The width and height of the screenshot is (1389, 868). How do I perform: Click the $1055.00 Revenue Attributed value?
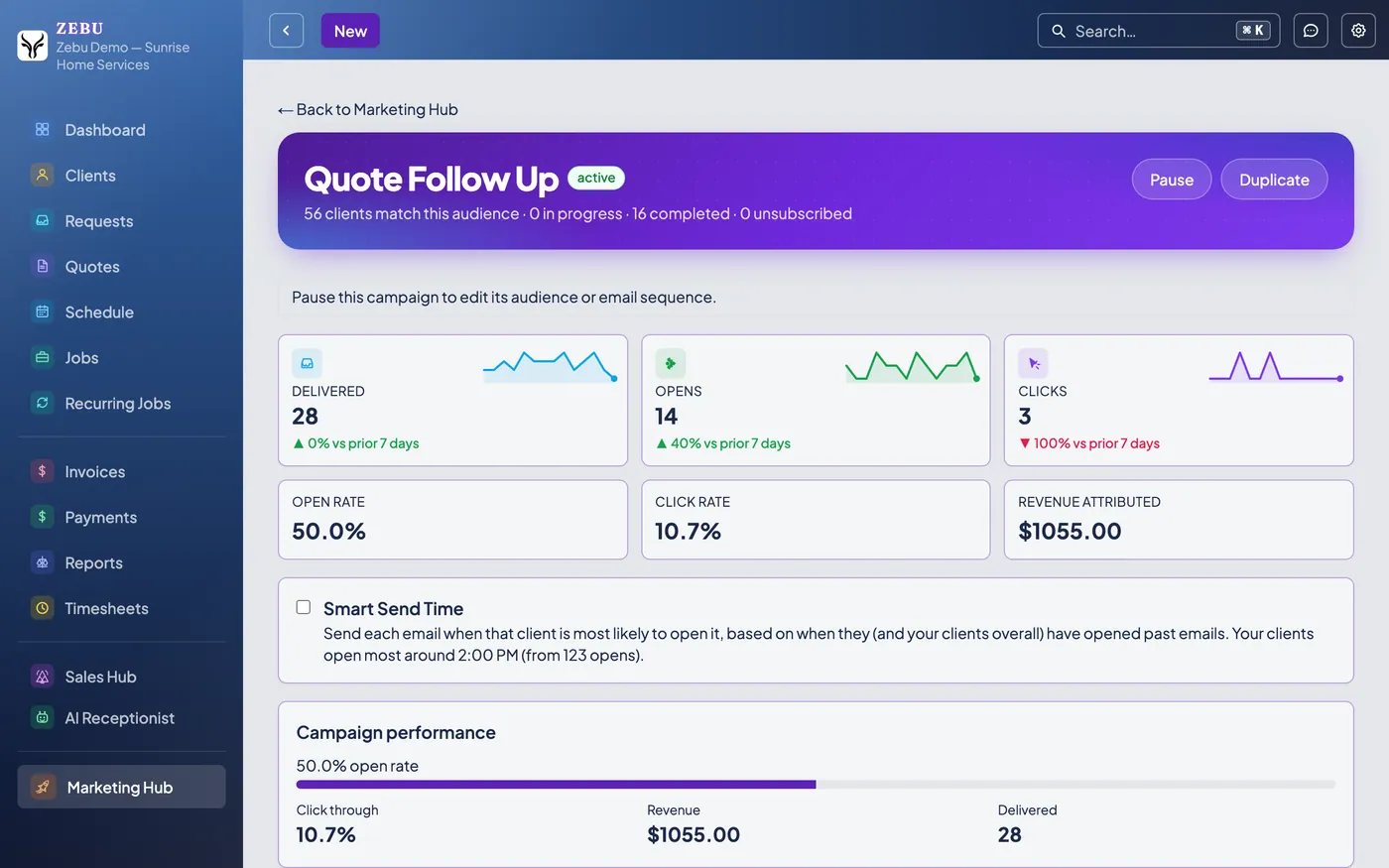1070,531
